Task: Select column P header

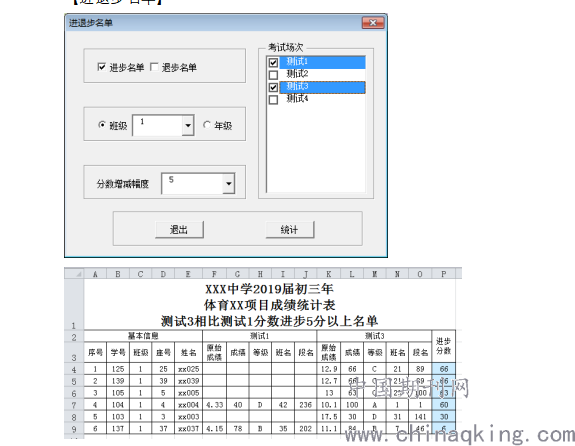Action: pyautogui.click(x=444, y=274)
